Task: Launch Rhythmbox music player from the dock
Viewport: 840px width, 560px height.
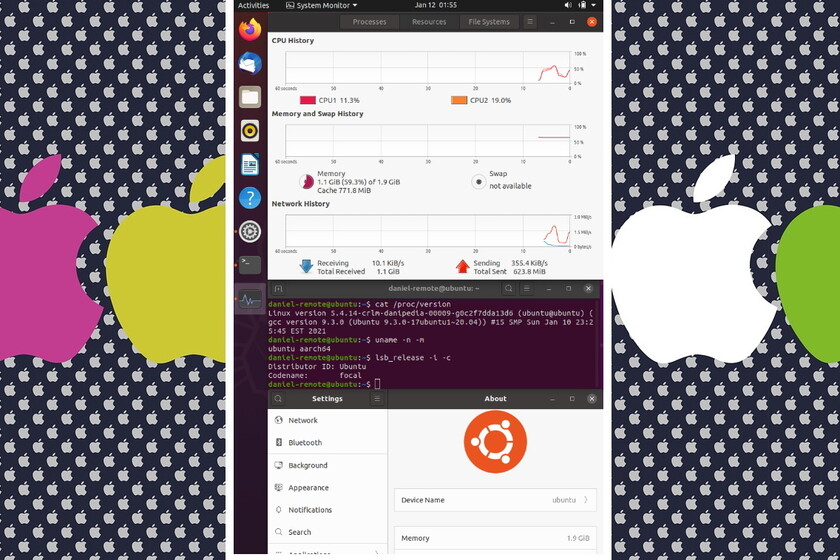Action: coord(250,131)
